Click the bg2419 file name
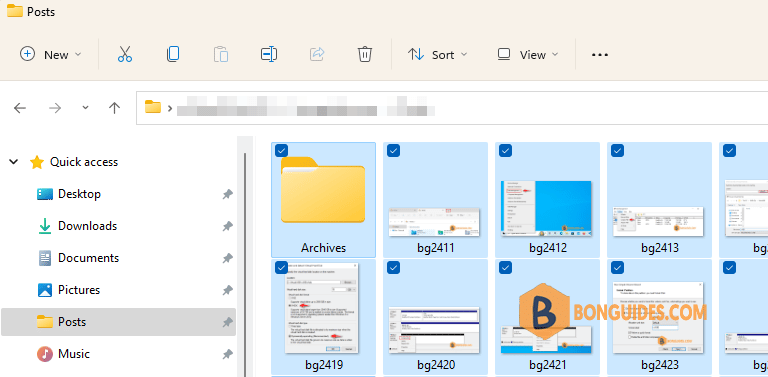The width and height of the screenshot is (768, 377). (x=323, y=365)
